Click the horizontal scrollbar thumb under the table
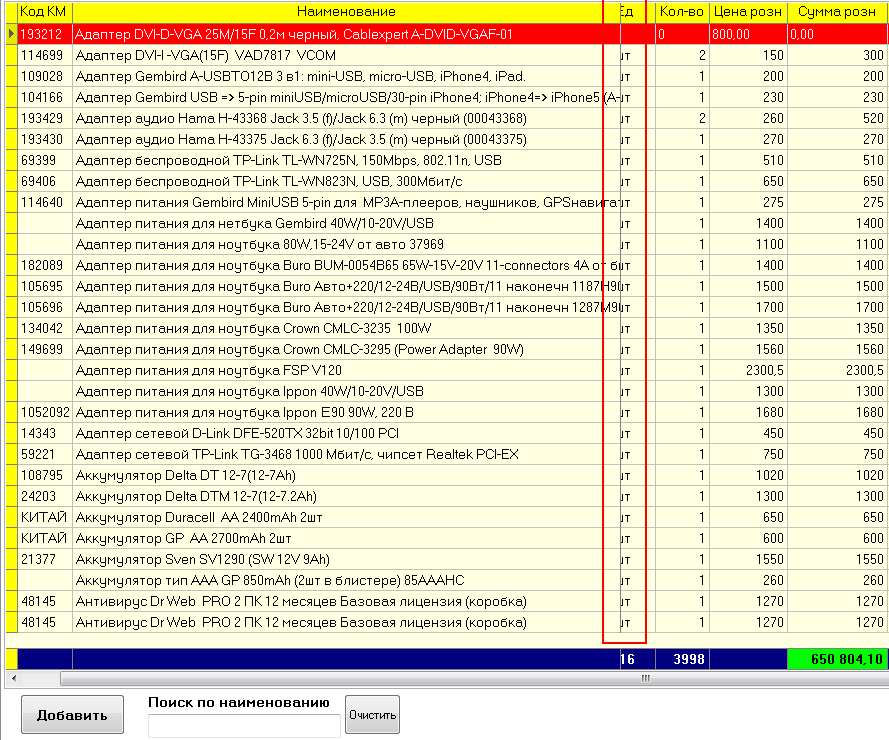Screen dimensions: 889x740 pos(645,678)
